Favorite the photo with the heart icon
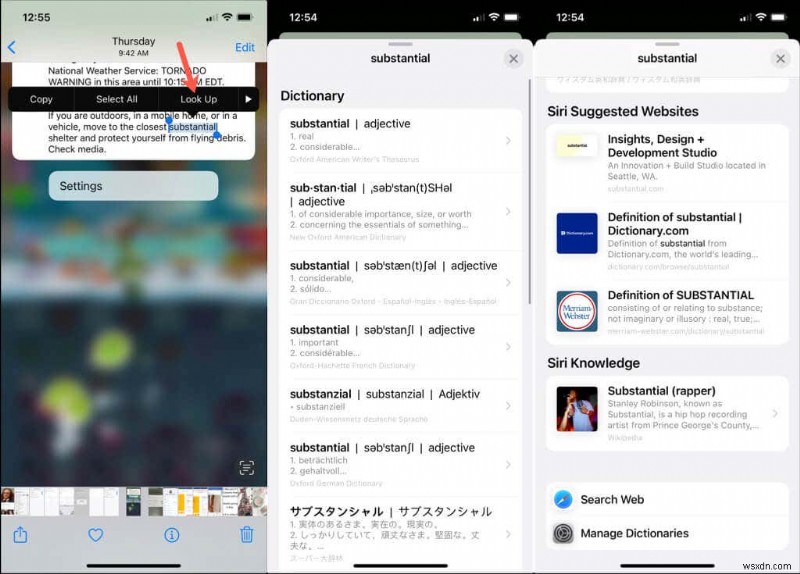The width and height of the screenshot is (800, 574). point(95,535)
